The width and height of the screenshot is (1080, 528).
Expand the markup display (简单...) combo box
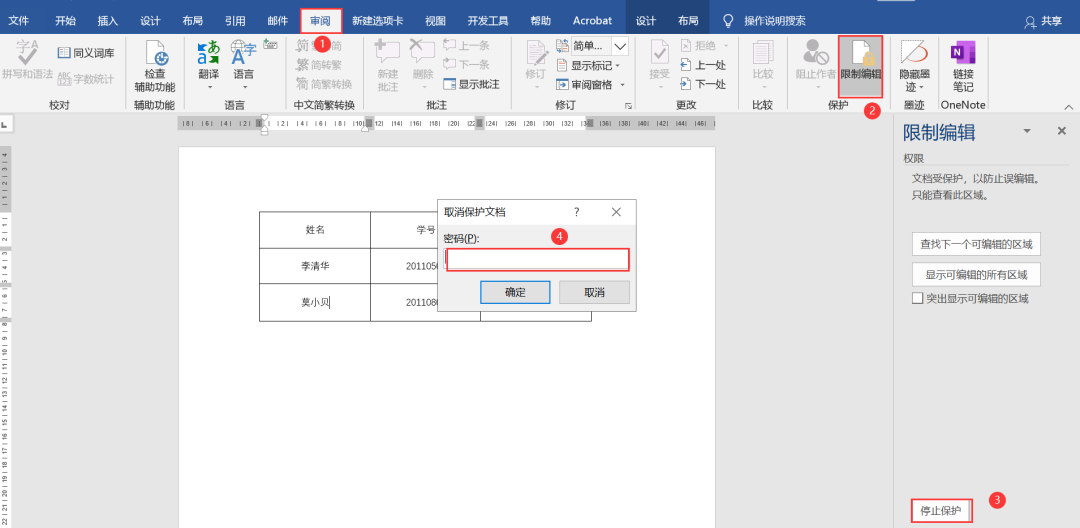[619, 46]
